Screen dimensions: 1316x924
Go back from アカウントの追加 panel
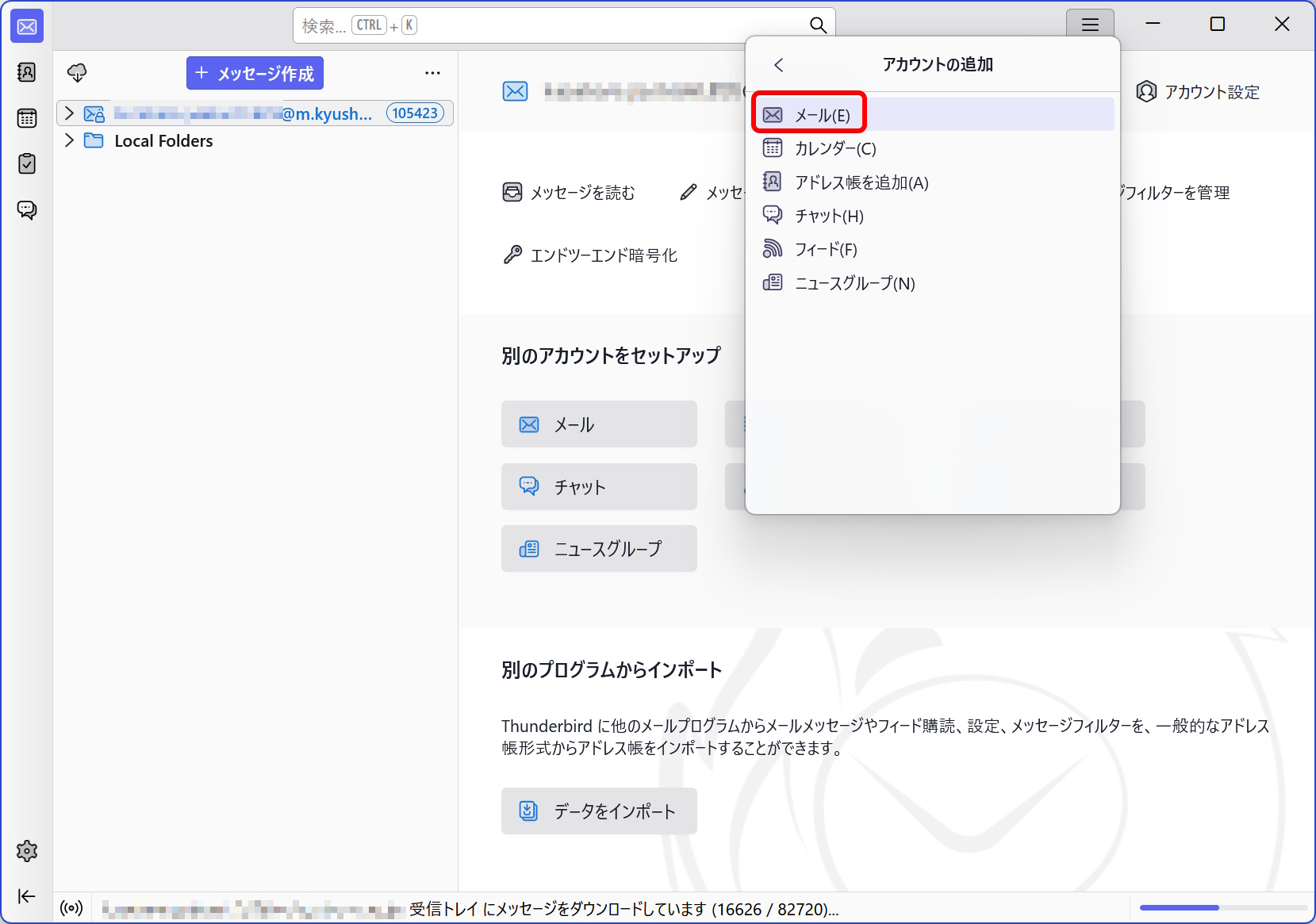point(779,65)
